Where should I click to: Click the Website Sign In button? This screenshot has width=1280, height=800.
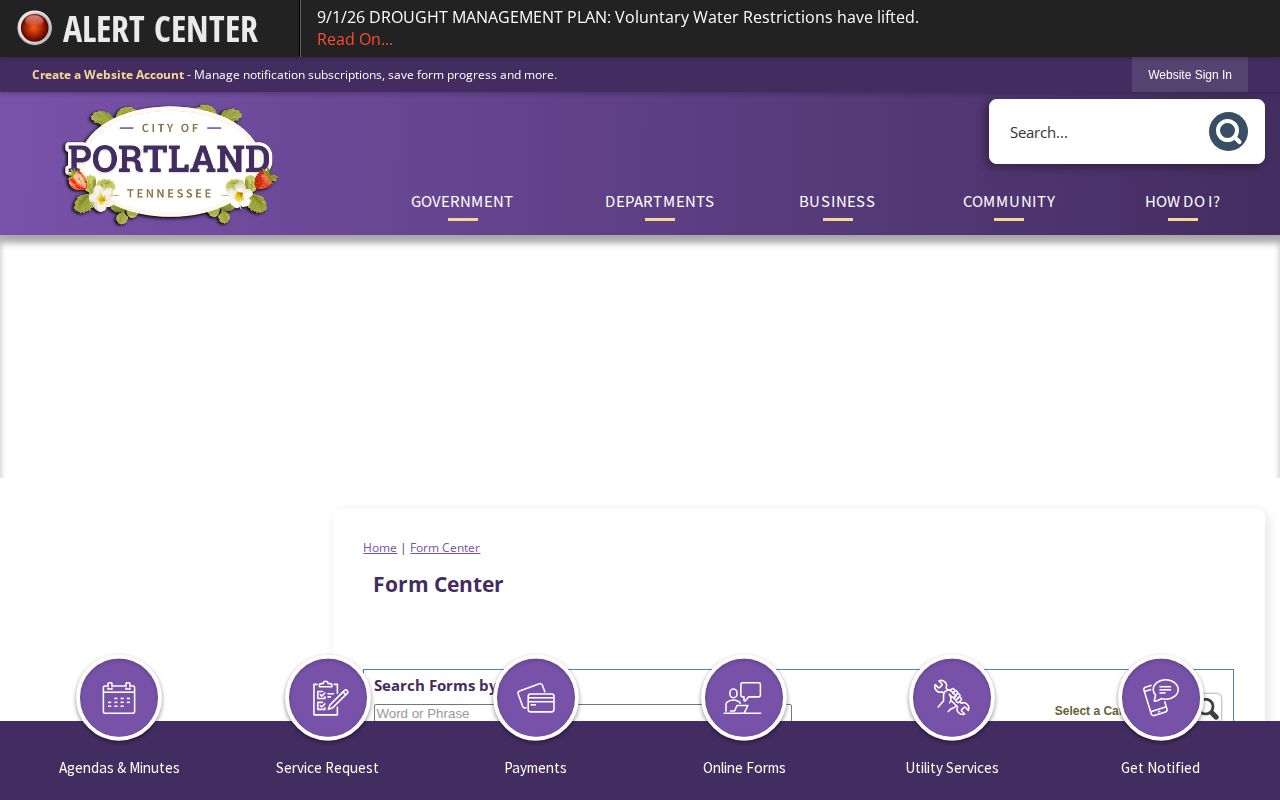click(1190, 75)
